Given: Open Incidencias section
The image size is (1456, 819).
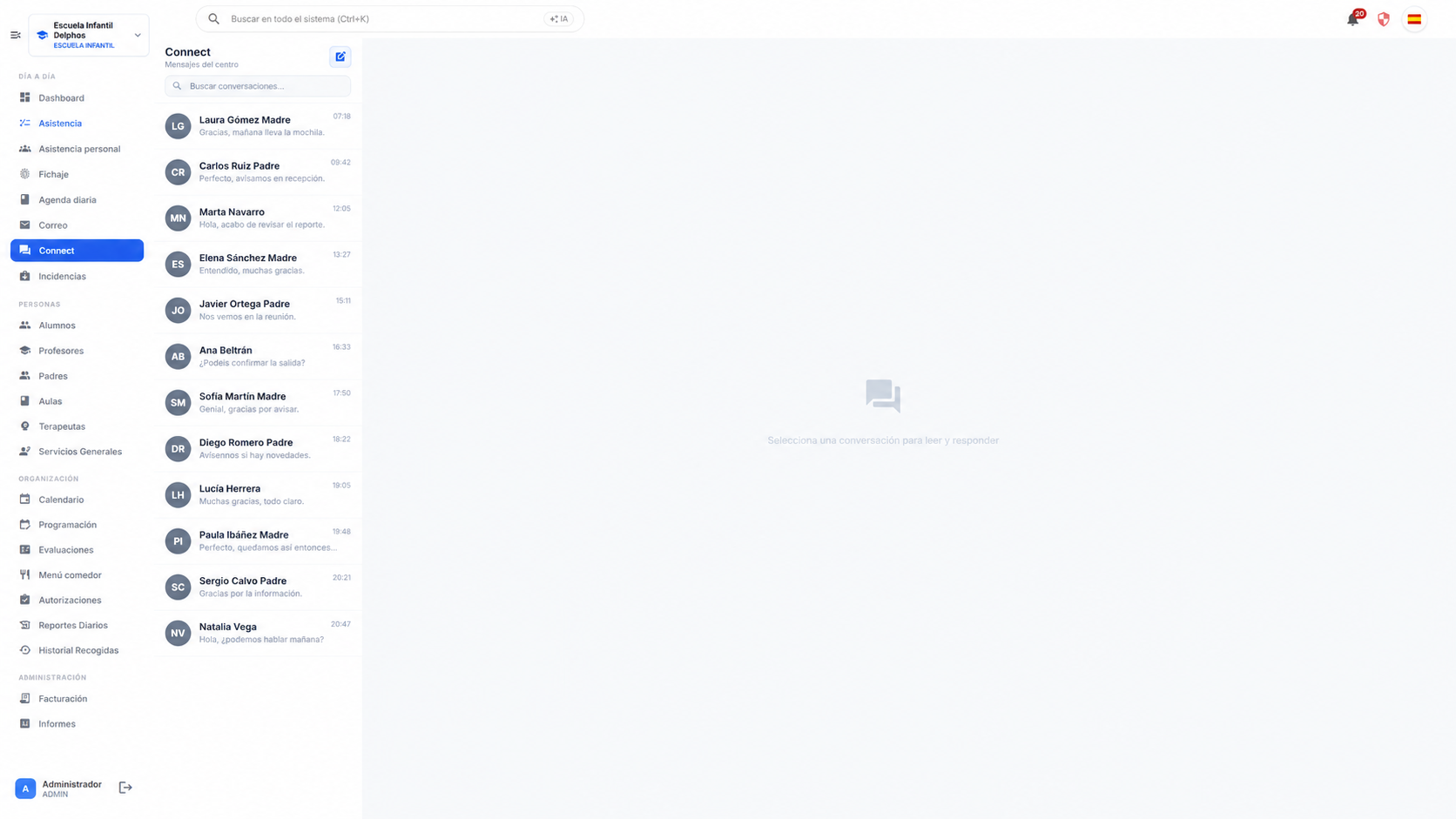Looking at the screenshot, I should click(x=77, y=277).
